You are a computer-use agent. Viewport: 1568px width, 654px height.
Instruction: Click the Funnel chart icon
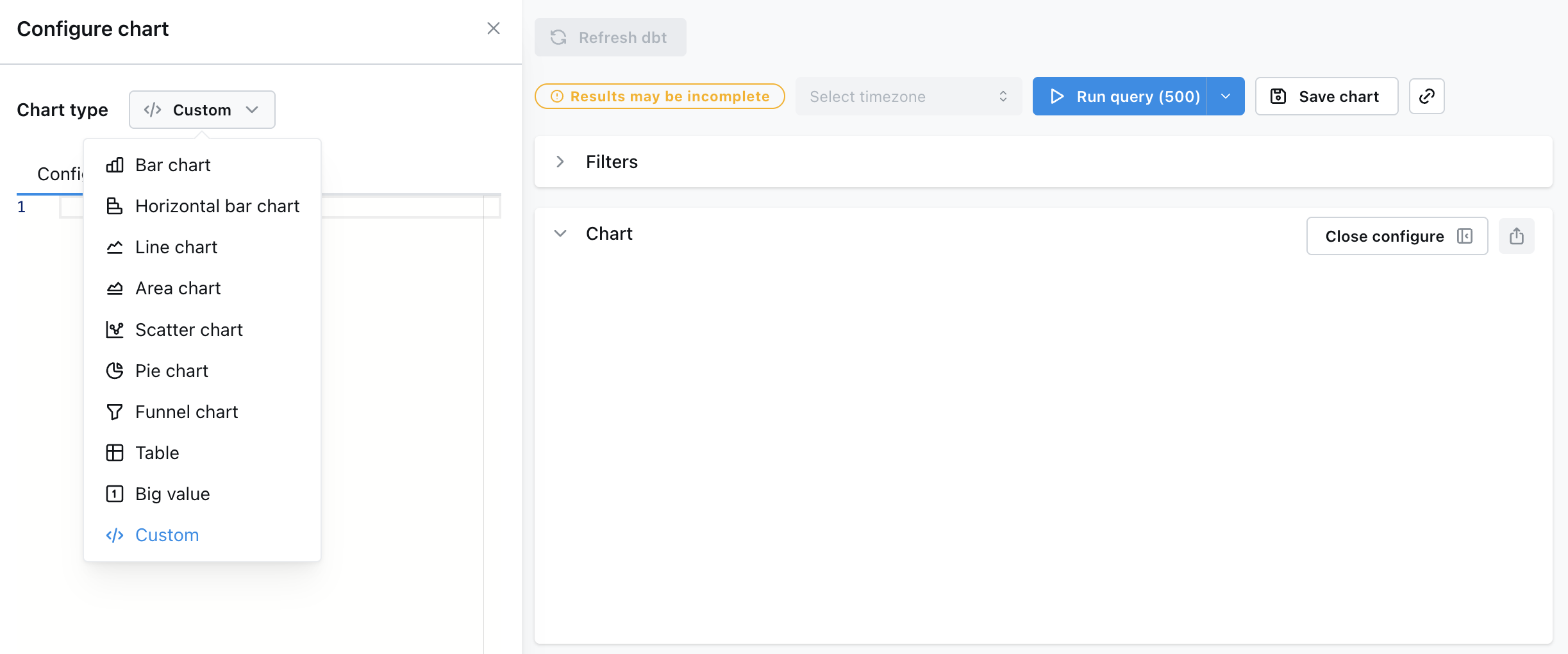(115, 412)
